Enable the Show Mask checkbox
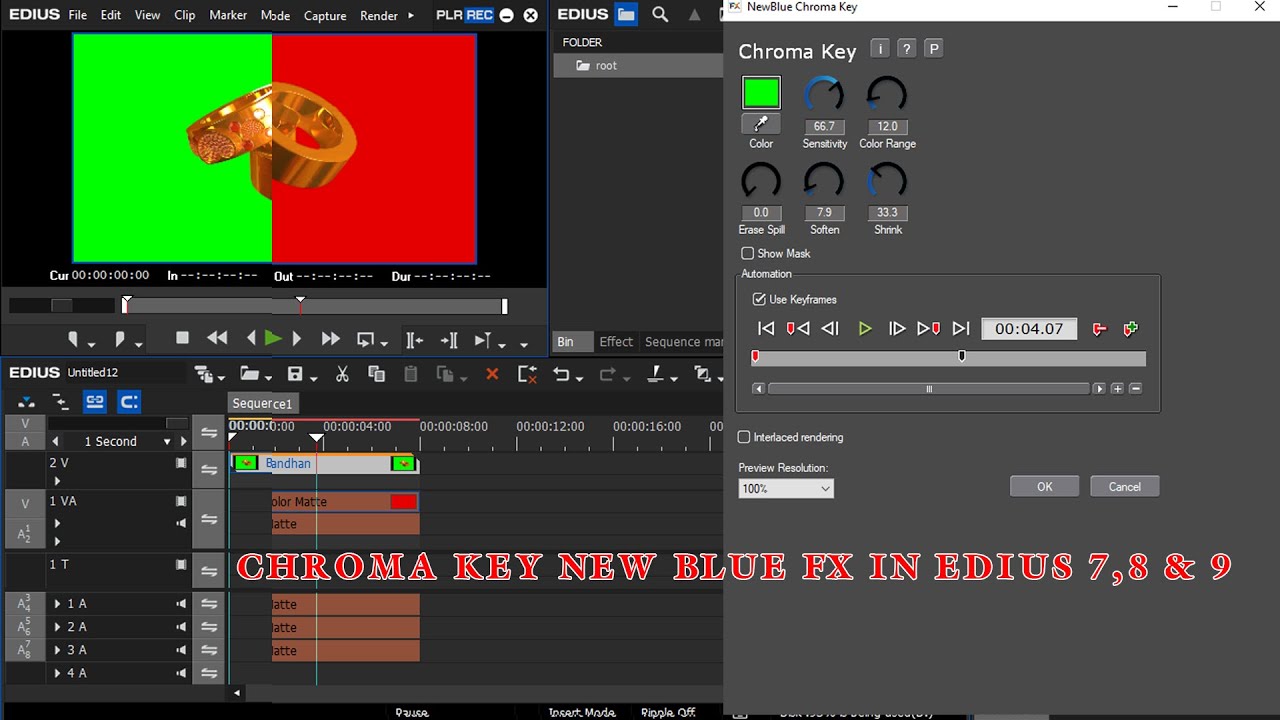The image size is (1280, 720). (747, 254)
